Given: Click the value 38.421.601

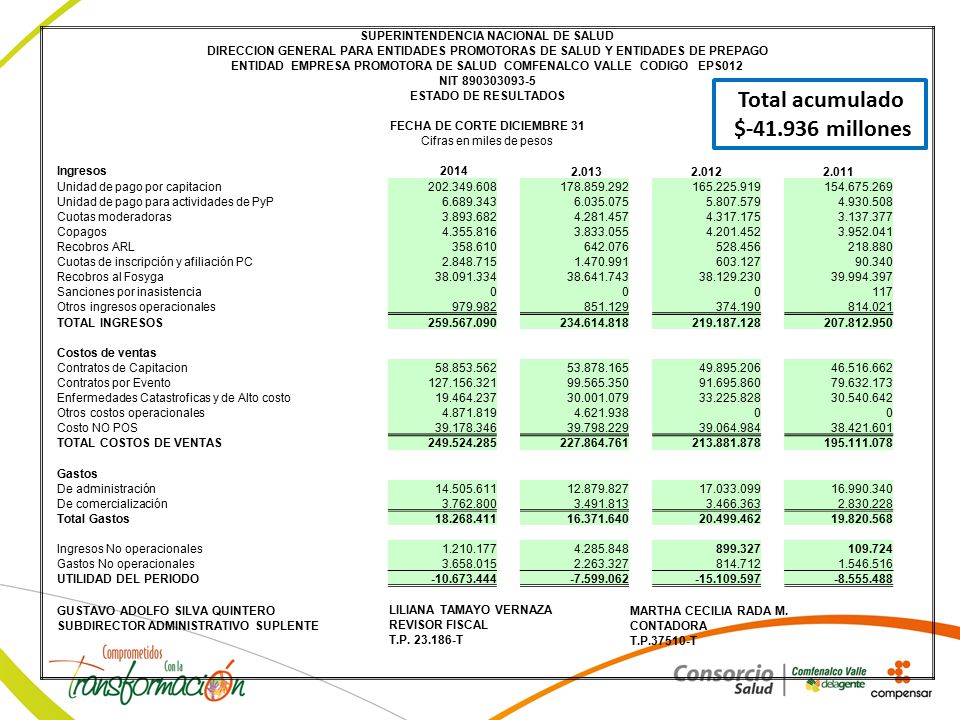Looking at the screenshot, I should (x=861, y=428).
